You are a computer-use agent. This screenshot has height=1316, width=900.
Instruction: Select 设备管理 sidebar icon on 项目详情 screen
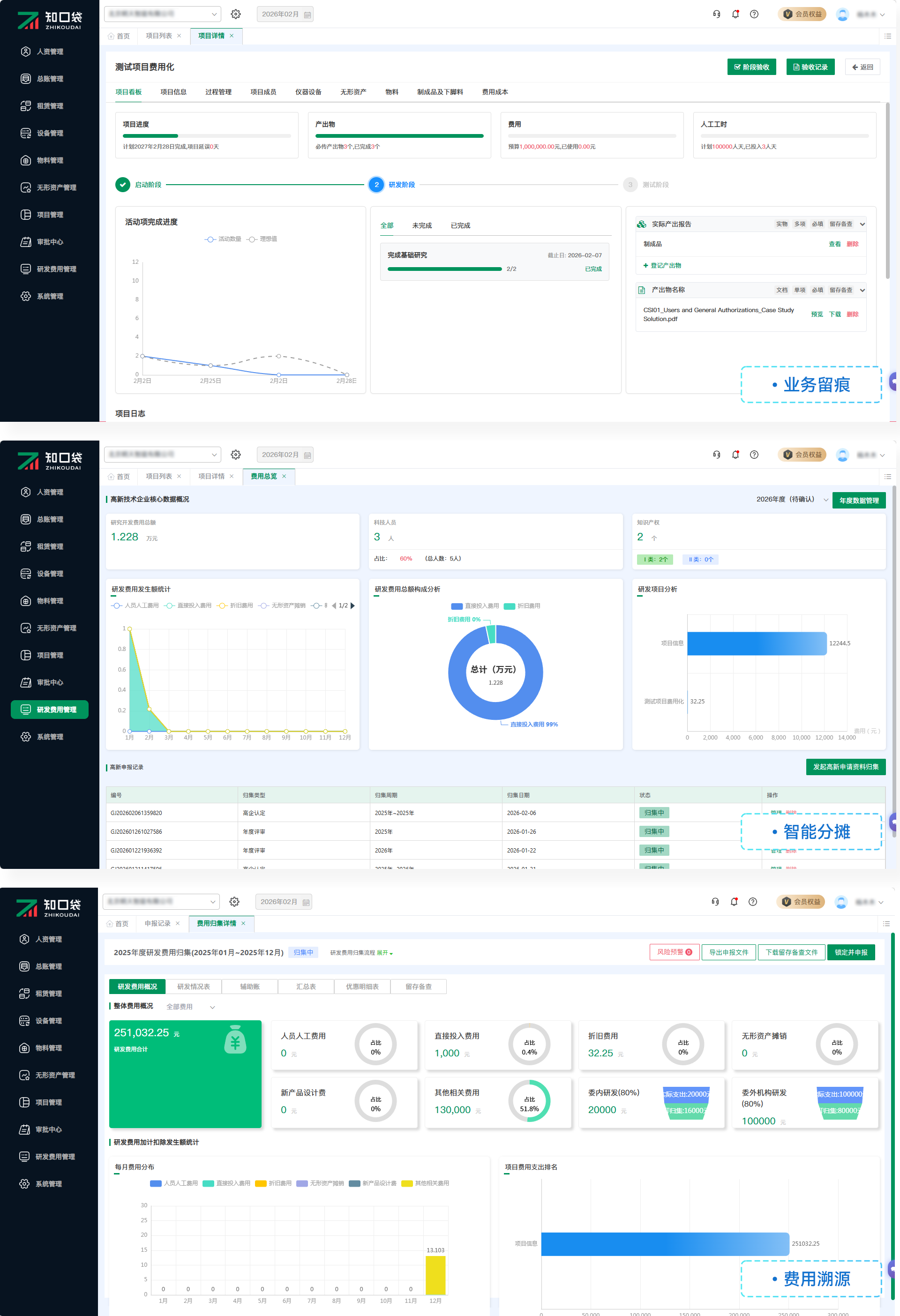coord(25,133)
